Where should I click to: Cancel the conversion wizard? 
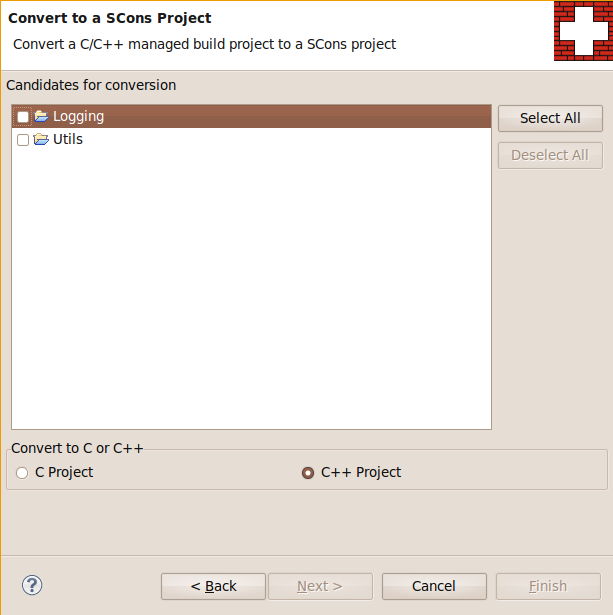434,586
